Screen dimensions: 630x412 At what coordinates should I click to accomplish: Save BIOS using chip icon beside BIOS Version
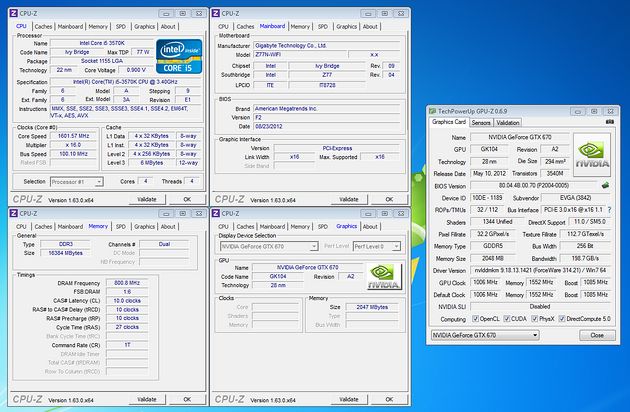(605, 185)
